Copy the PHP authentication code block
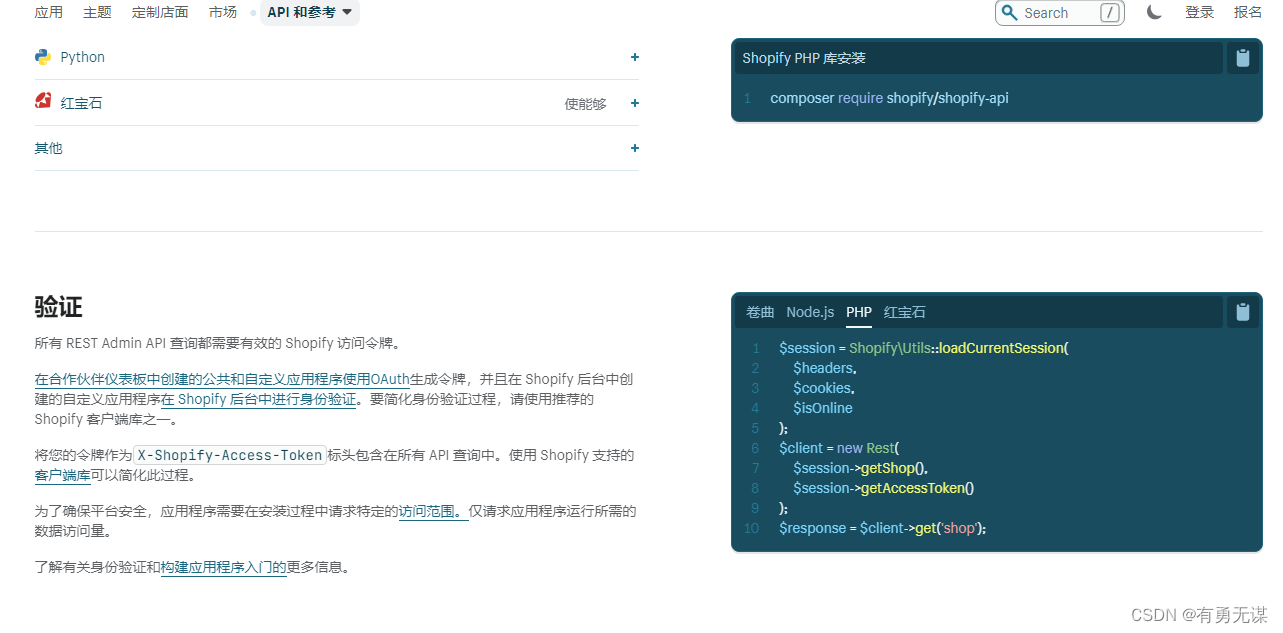The width and height of the screenshot is (1283, 633). tap(1243, 312)
